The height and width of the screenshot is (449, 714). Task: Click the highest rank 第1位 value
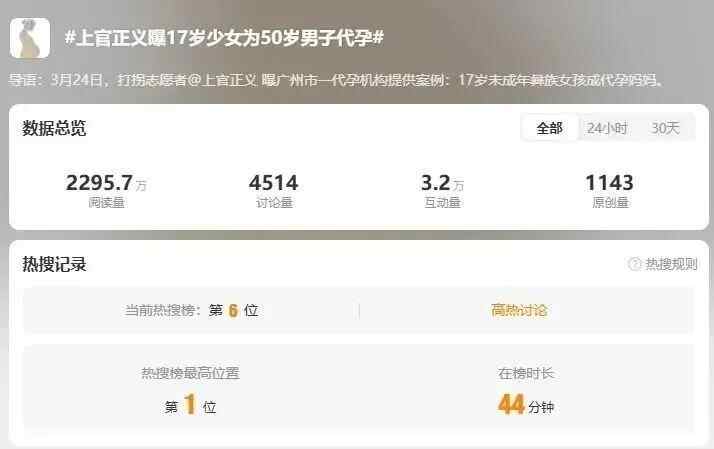pos(190,405)
